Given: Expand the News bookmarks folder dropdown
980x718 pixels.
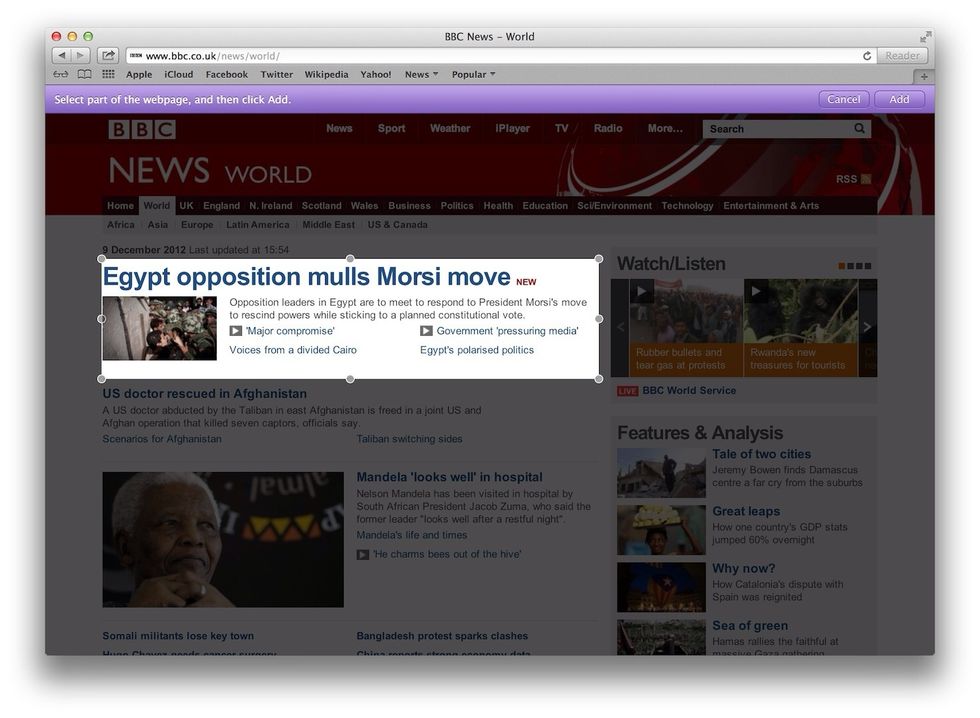Looking at the screenshot, I should [421, 75].
